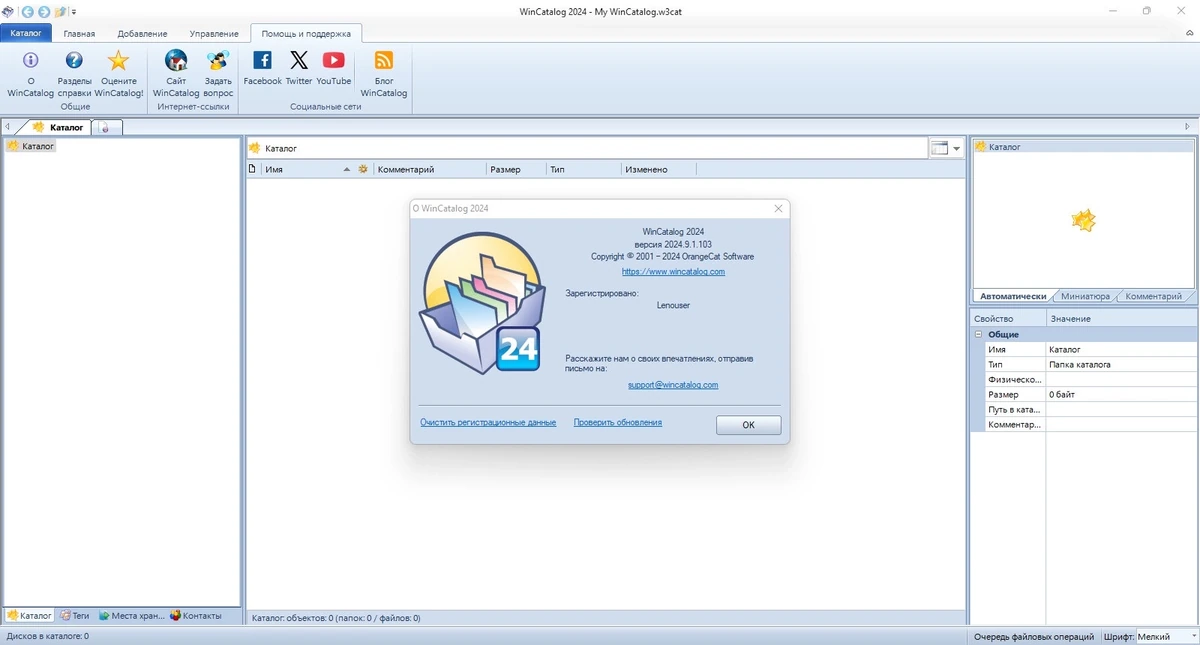Collapse the Общие properties group
Viewport: 1200px width, 645px height.
click(x=979, y=335)
